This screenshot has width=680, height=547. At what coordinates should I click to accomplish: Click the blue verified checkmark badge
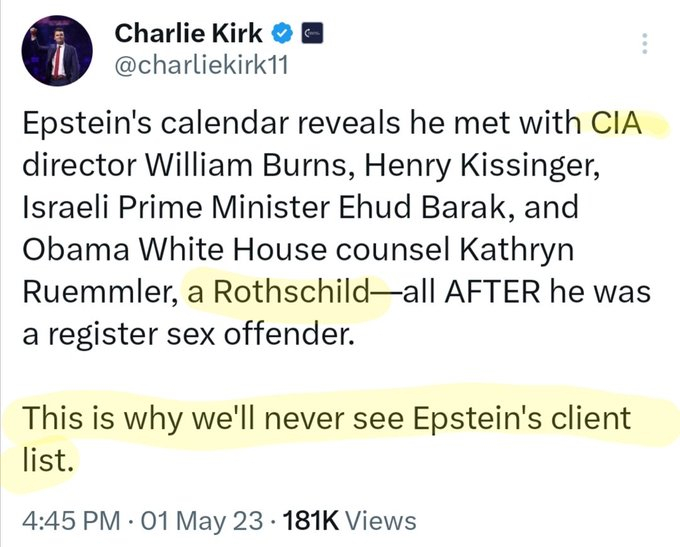coord(283,34)
